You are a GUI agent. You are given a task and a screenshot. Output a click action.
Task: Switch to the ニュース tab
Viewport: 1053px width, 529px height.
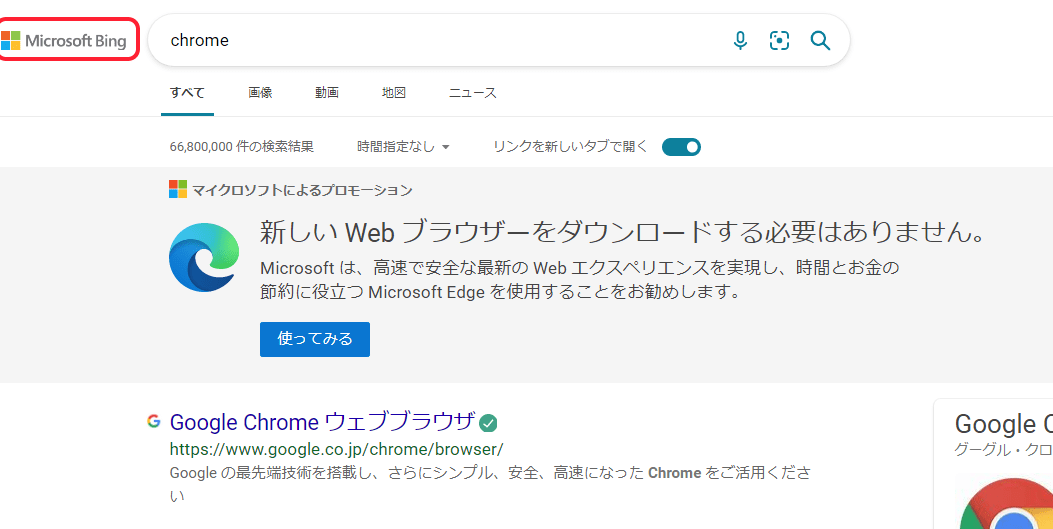[472, 93]
